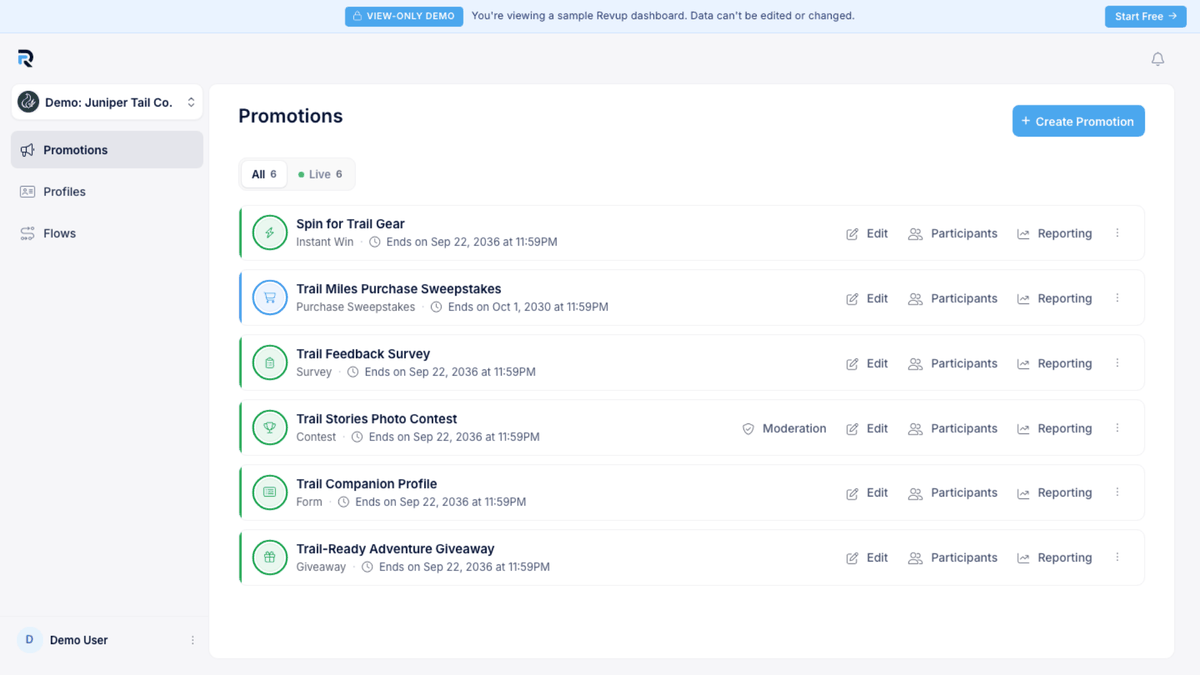The height and width of the screenshot is (675, 1200).
Task: Open Moderation for Trail Stories Photo Contest
Action: [x=784, y=428]
